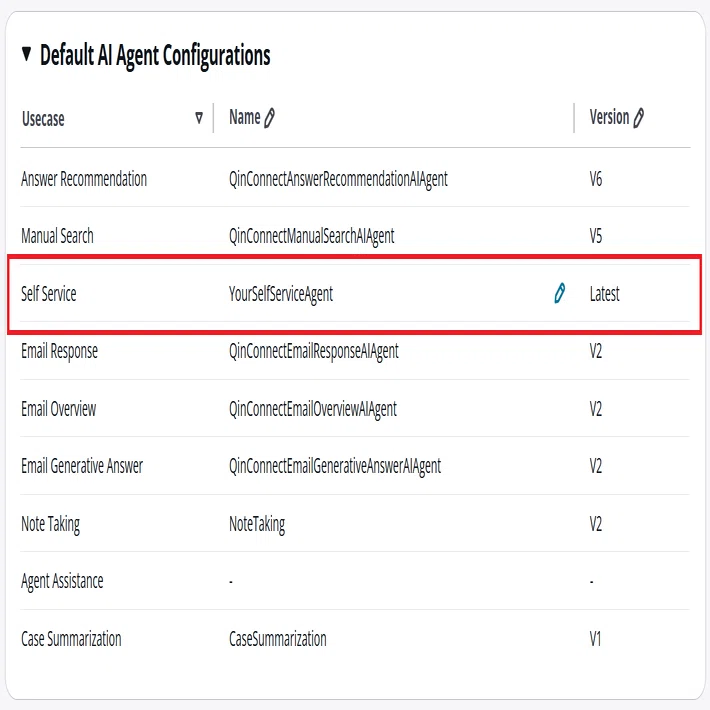Click the CaseSummarization agent name

[x=278, y=639]
